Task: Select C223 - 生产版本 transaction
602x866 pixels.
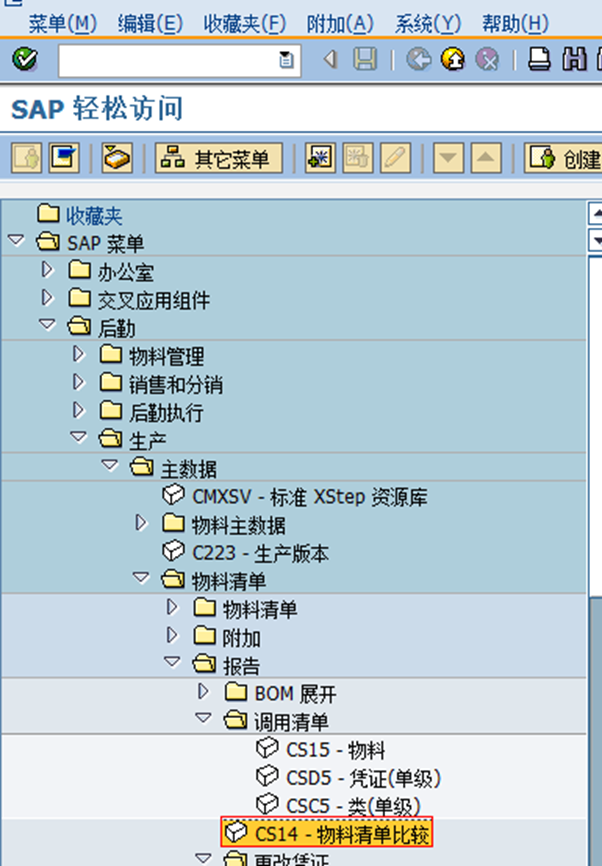Action: pos(260,553)
